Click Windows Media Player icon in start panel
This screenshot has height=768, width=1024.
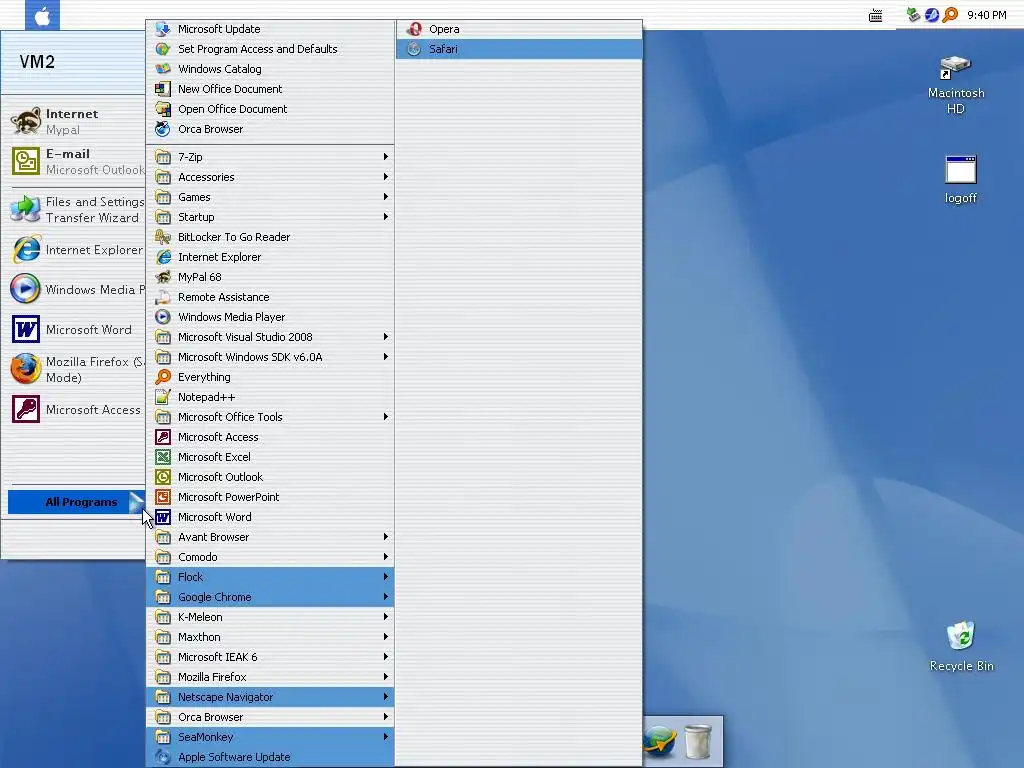pos(26,289)
